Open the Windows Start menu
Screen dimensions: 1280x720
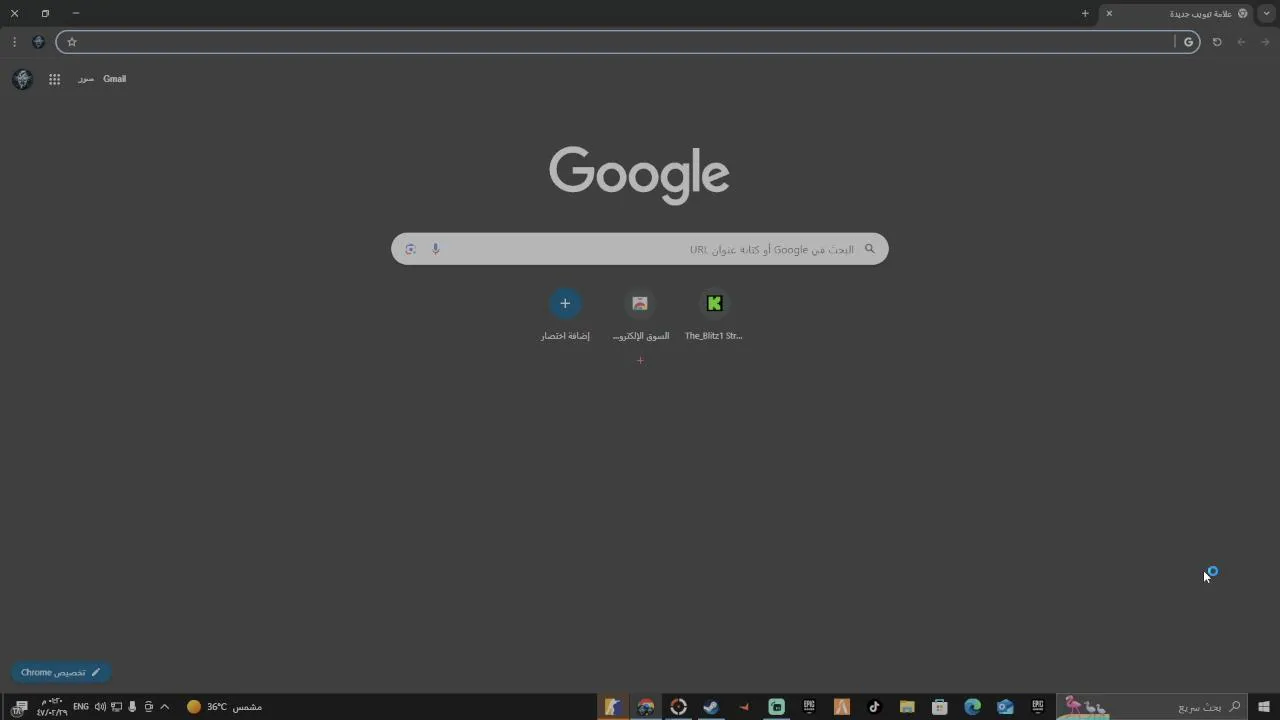pos(1264,707)
